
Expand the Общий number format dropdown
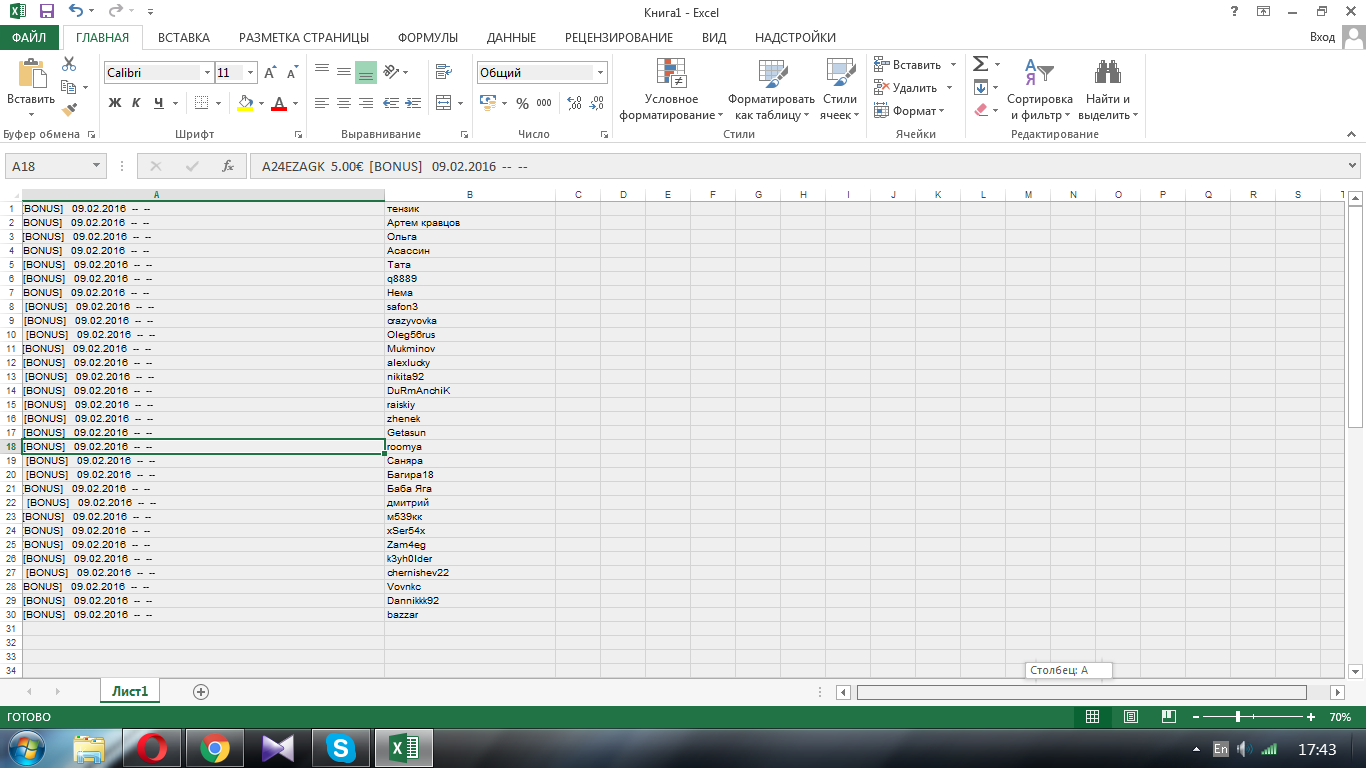coord(600,73)
